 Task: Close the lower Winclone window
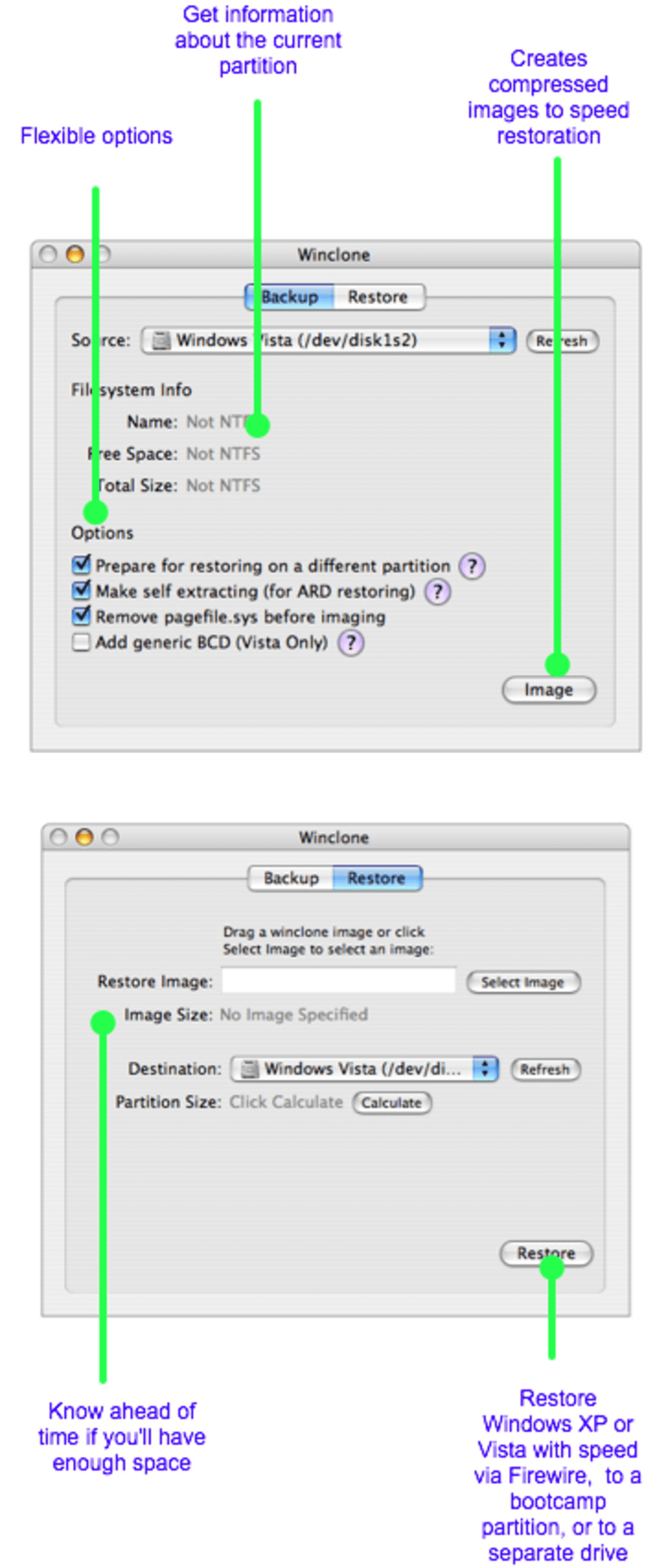point(58,837)
